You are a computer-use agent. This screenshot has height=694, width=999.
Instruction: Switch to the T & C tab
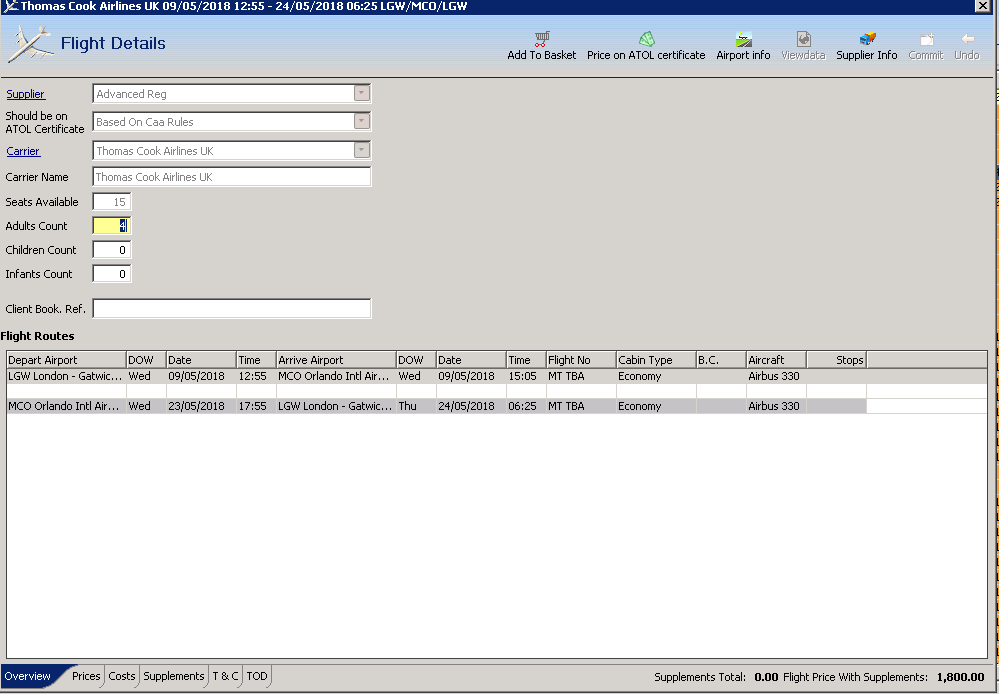[226, 676]
